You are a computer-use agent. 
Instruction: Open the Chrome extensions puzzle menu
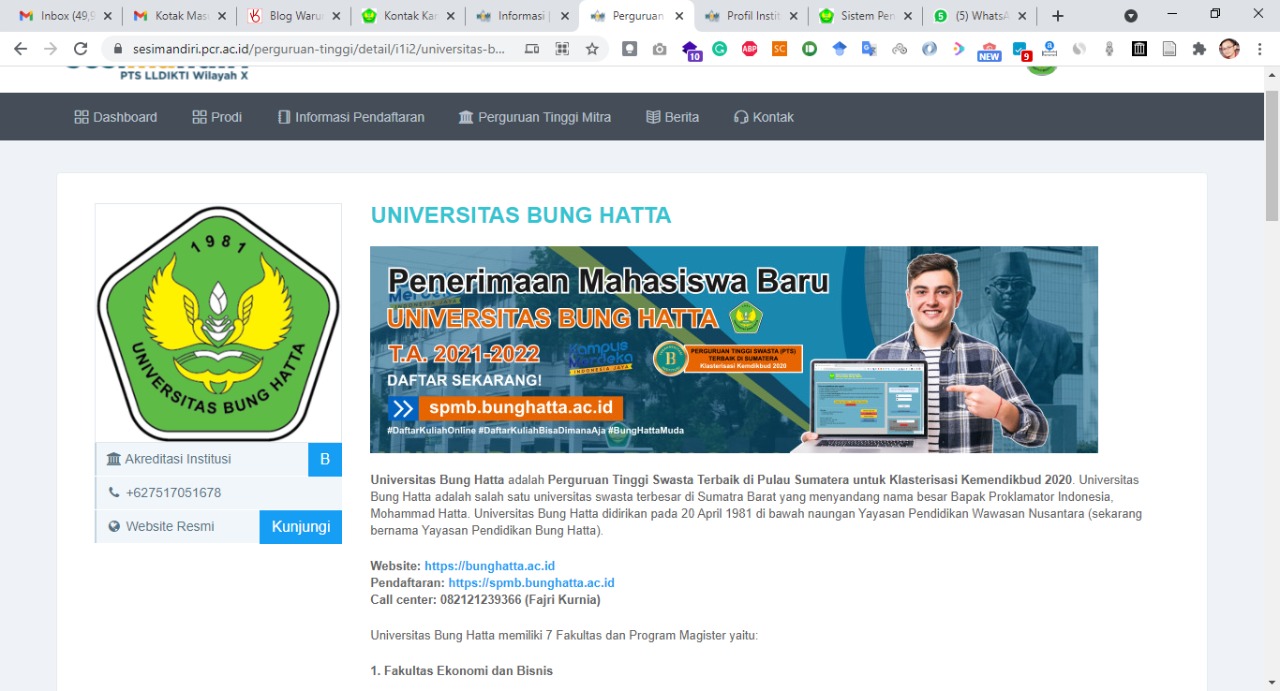pyautogui.click(x=1199, y=48)
